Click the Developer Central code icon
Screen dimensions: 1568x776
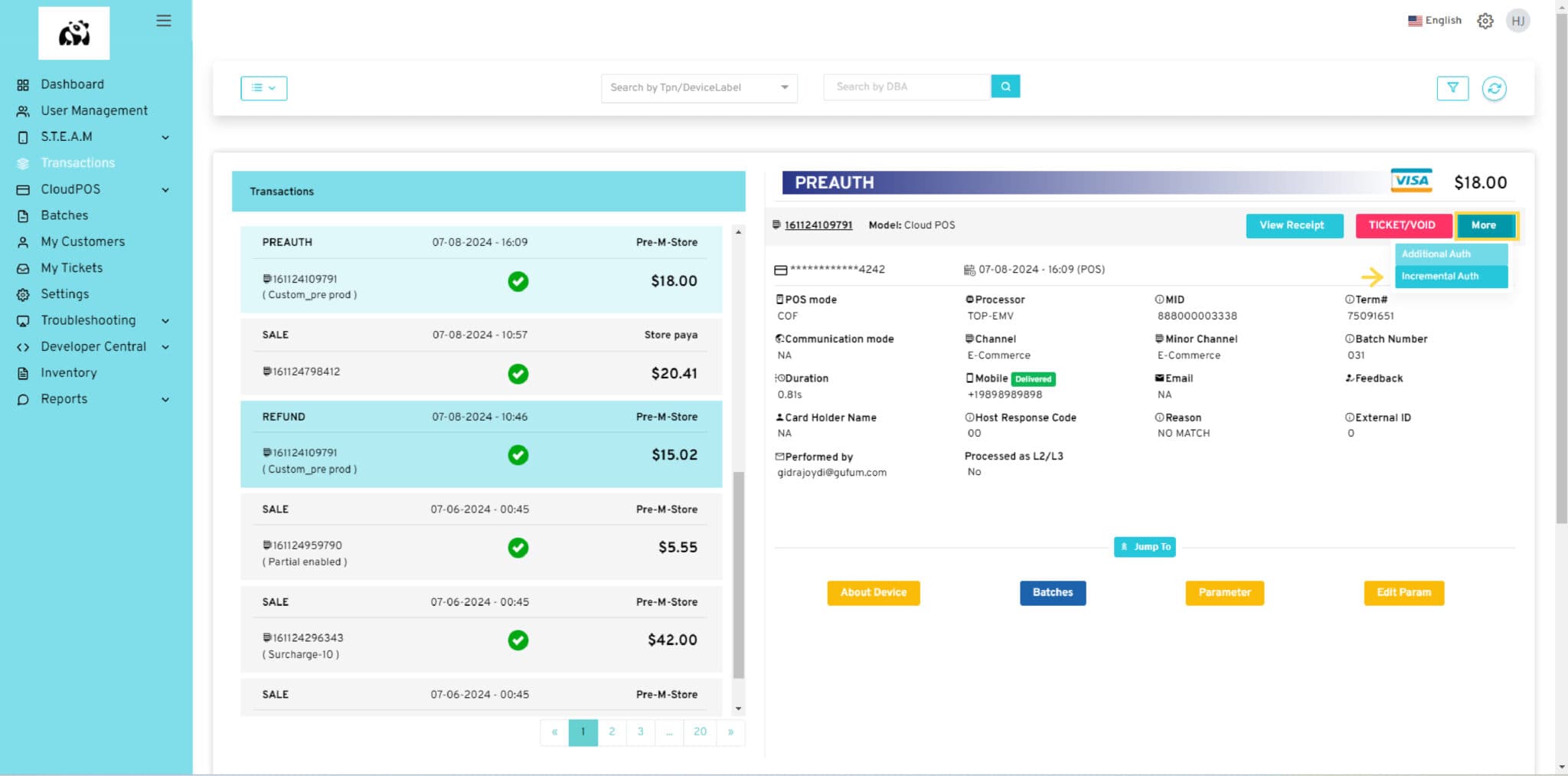coord(23,347)
